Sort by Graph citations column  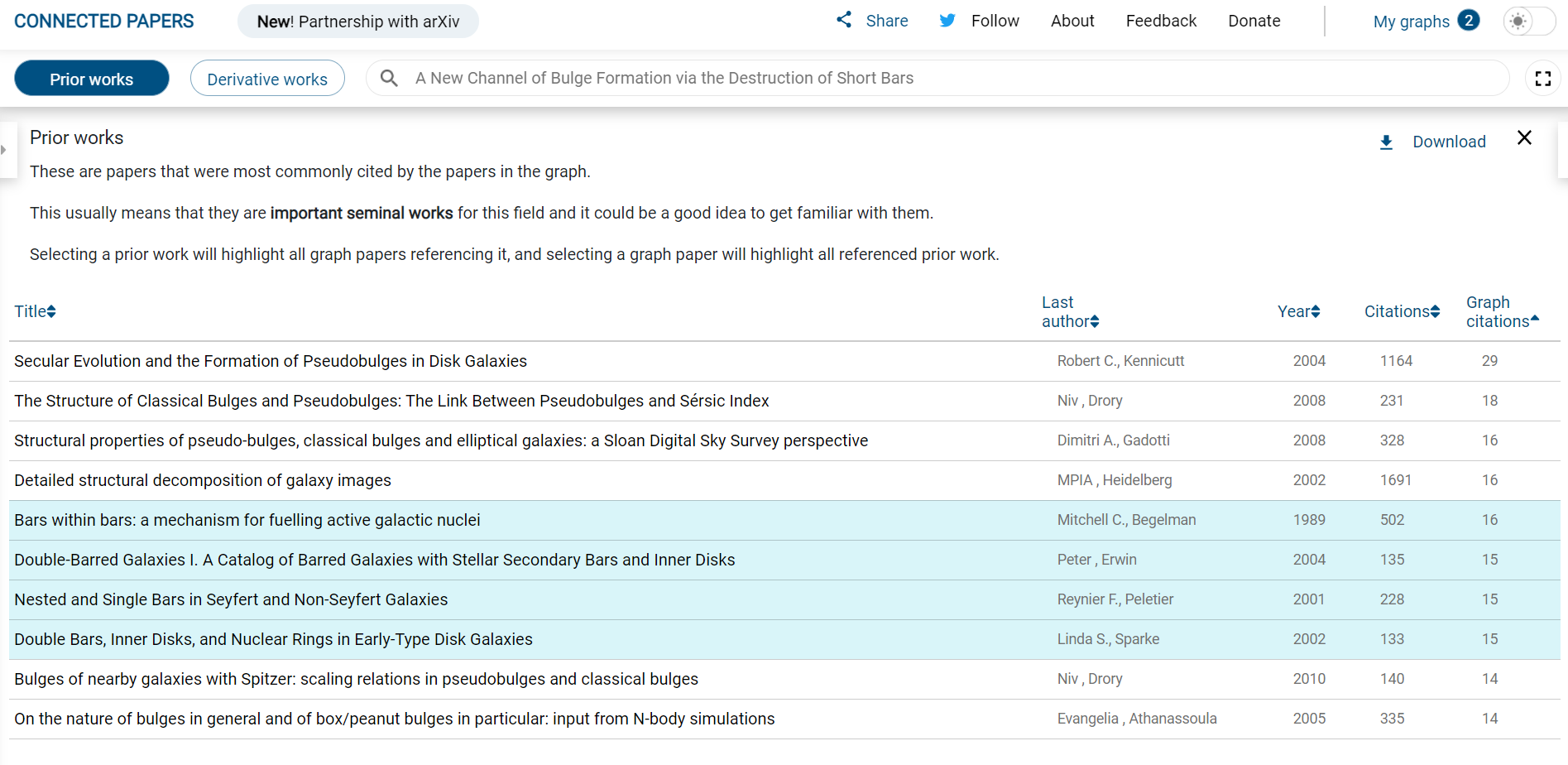[1501, 312]
